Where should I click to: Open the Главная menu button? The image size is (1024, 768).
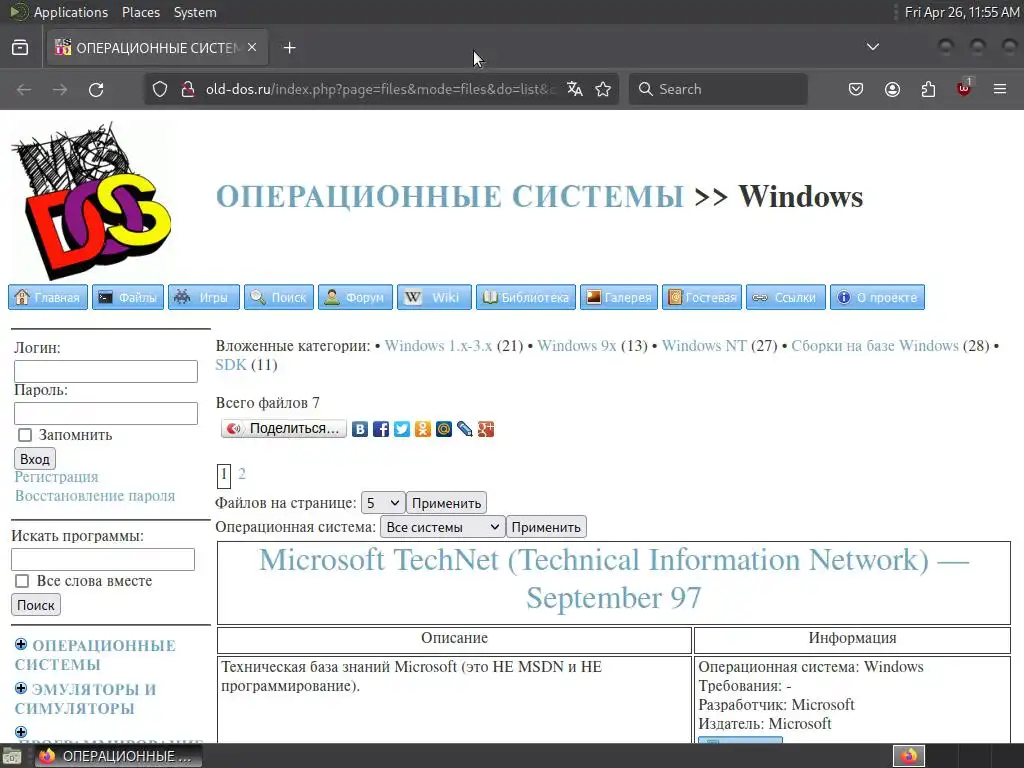[48, 297]
